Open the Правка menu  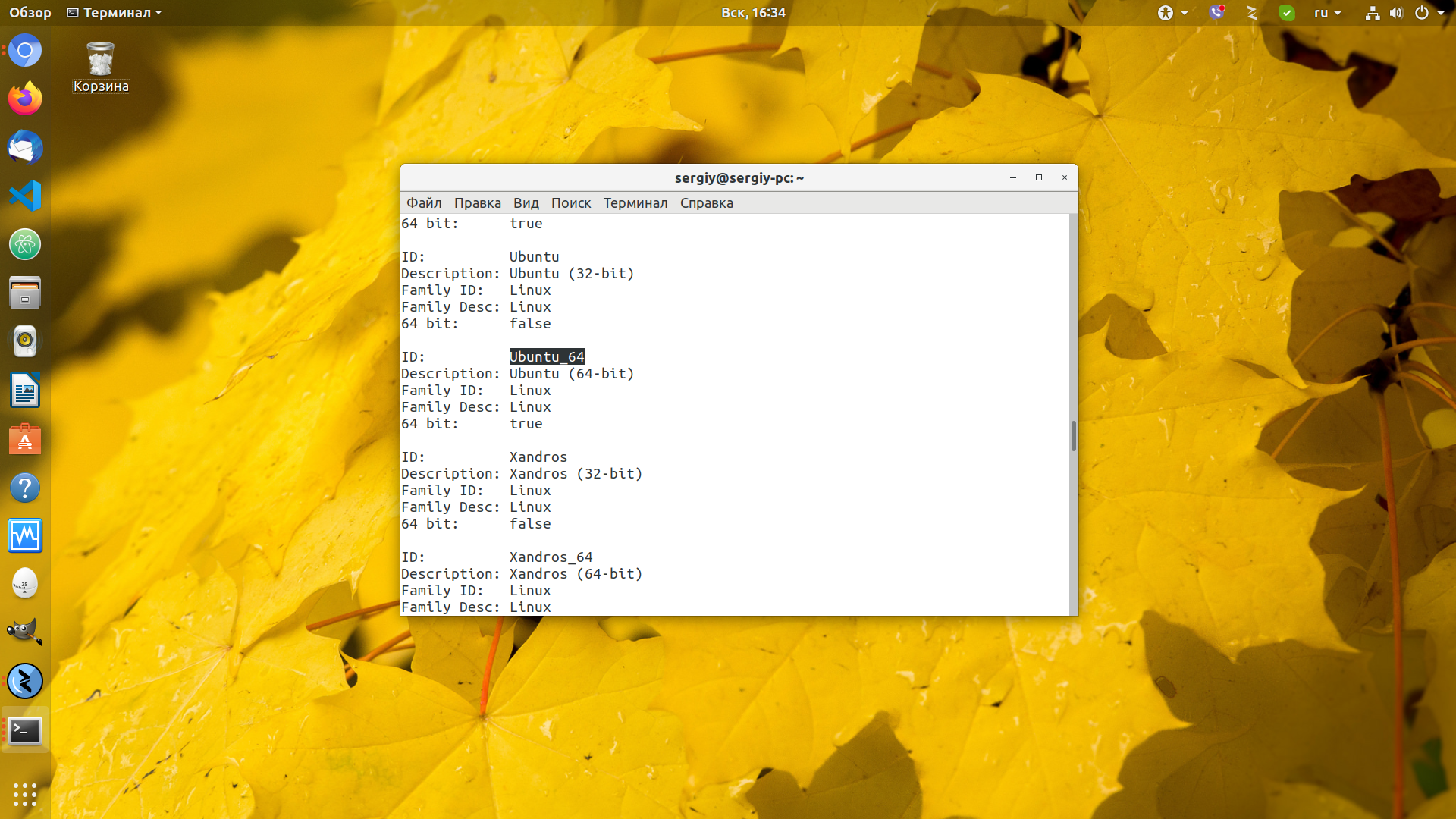coord(477,202)
